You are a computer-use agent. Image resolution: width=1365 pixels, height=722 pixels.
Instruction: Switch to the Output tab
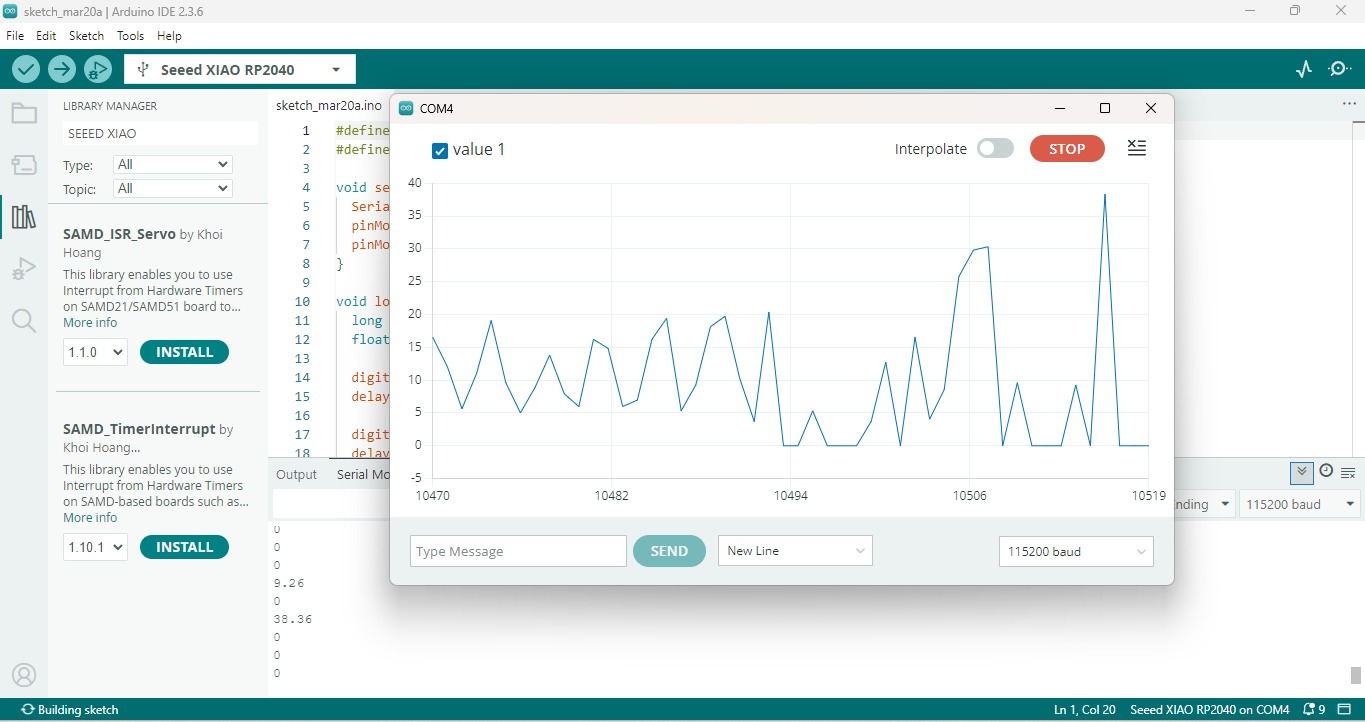tap(296, 475)
